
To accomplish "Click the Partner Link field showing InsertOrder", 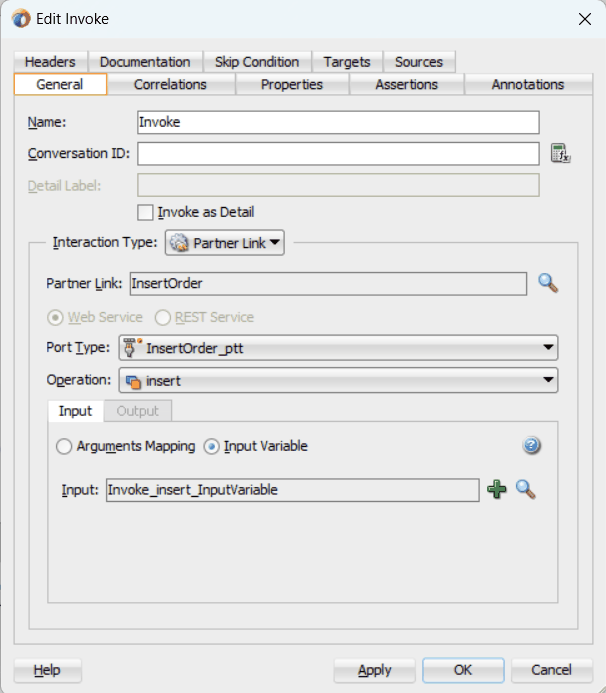I will [328, 283].
